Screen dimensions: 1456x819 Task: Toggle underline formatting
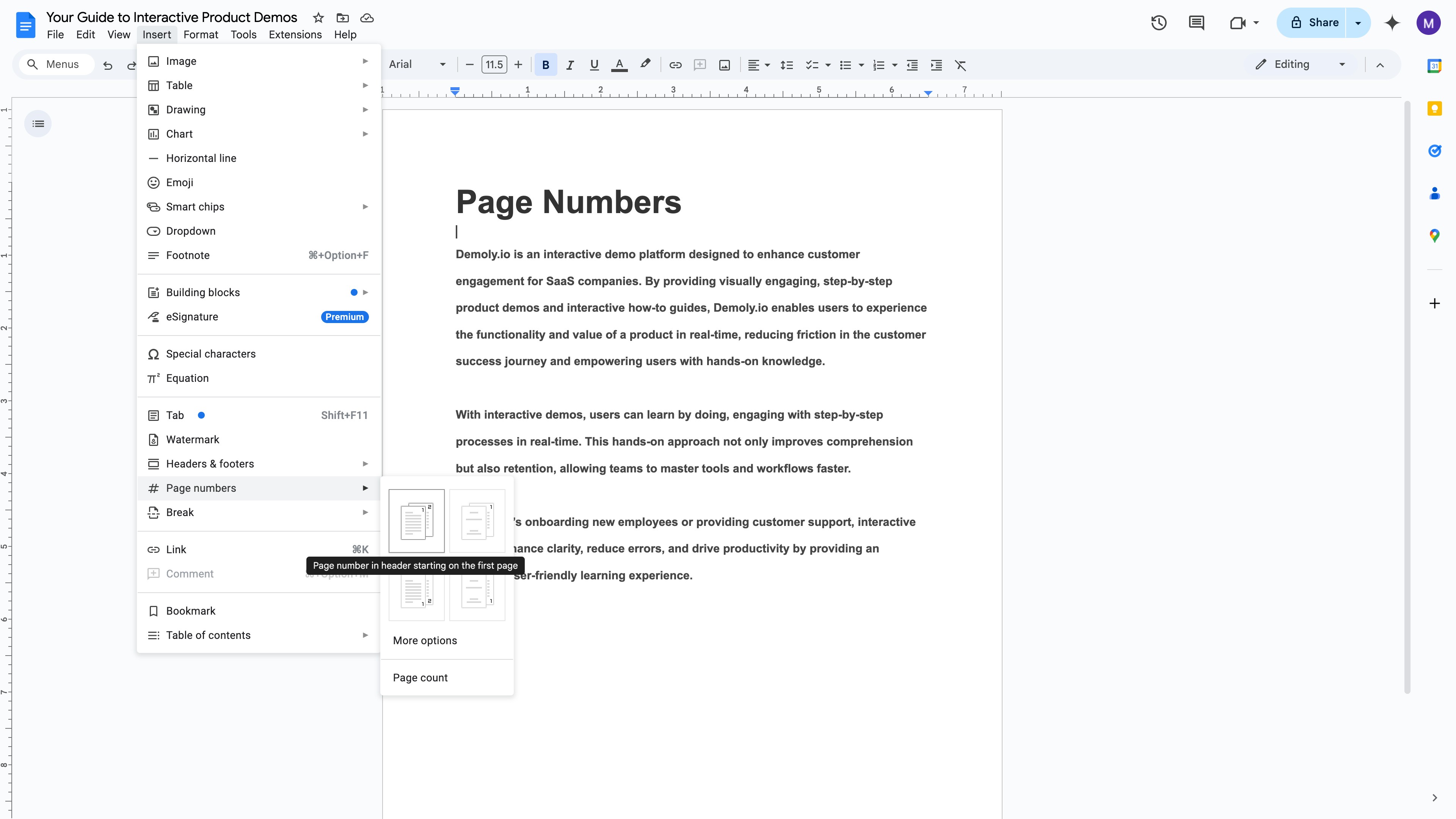tap(594, 65)
